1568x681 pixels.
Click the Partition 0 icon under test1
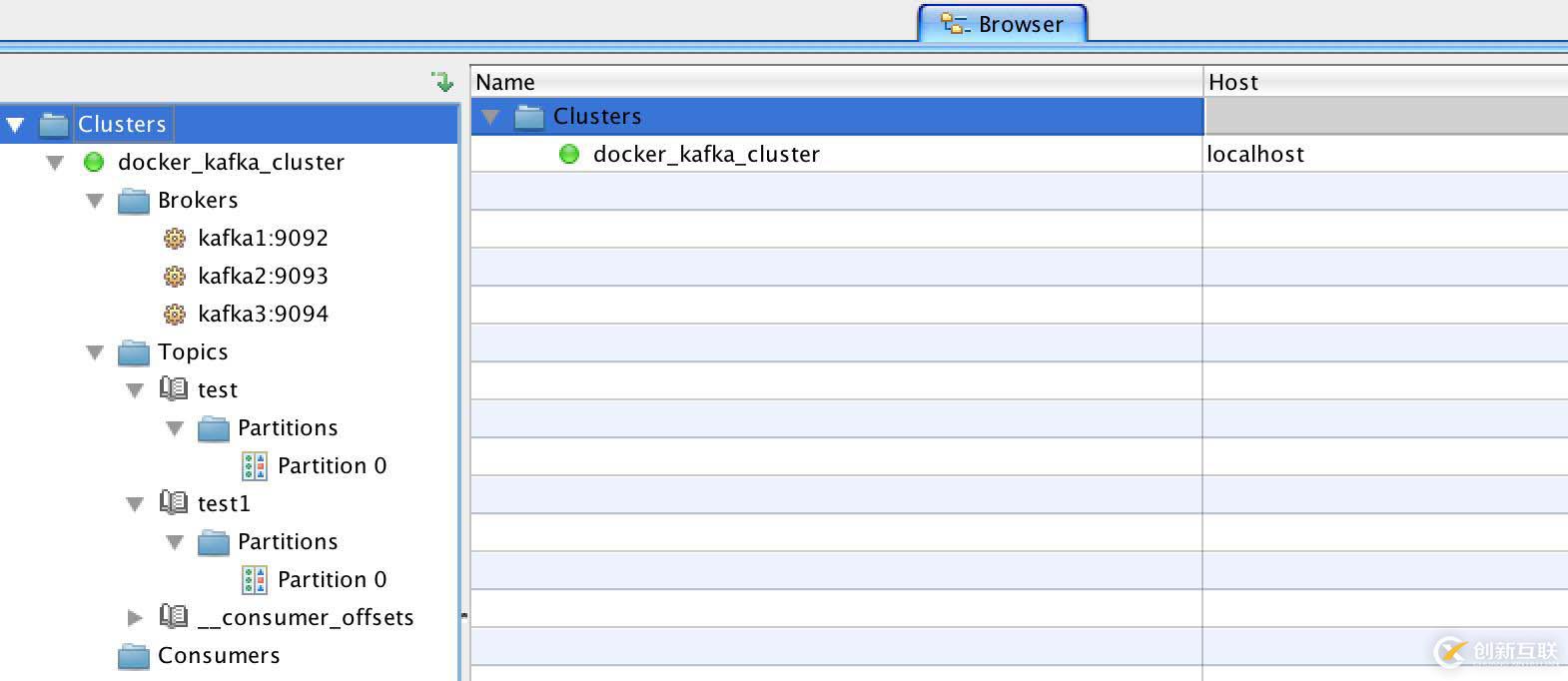click(255, 580)
